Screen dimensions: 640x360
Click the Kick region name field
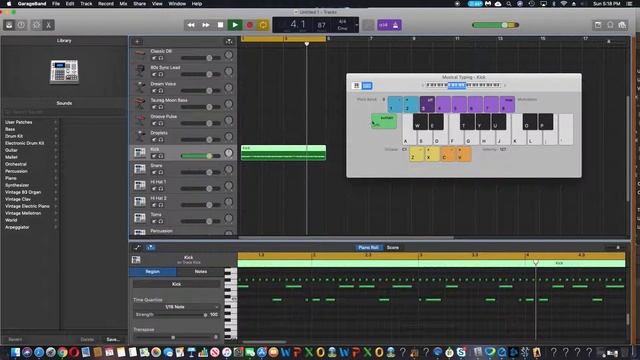point(176,284)
